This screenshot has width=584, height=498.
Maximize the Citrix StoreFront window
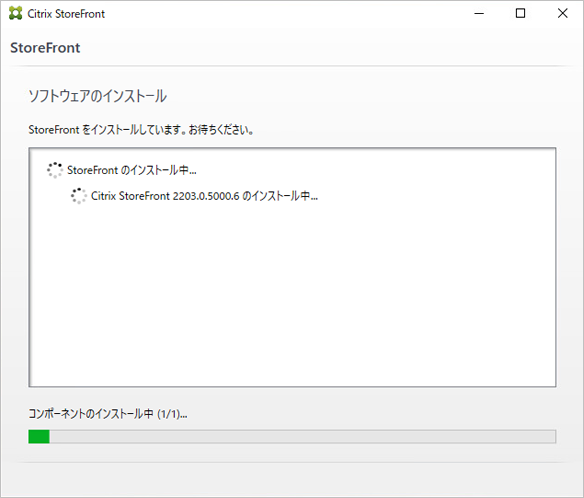(520, 13)
